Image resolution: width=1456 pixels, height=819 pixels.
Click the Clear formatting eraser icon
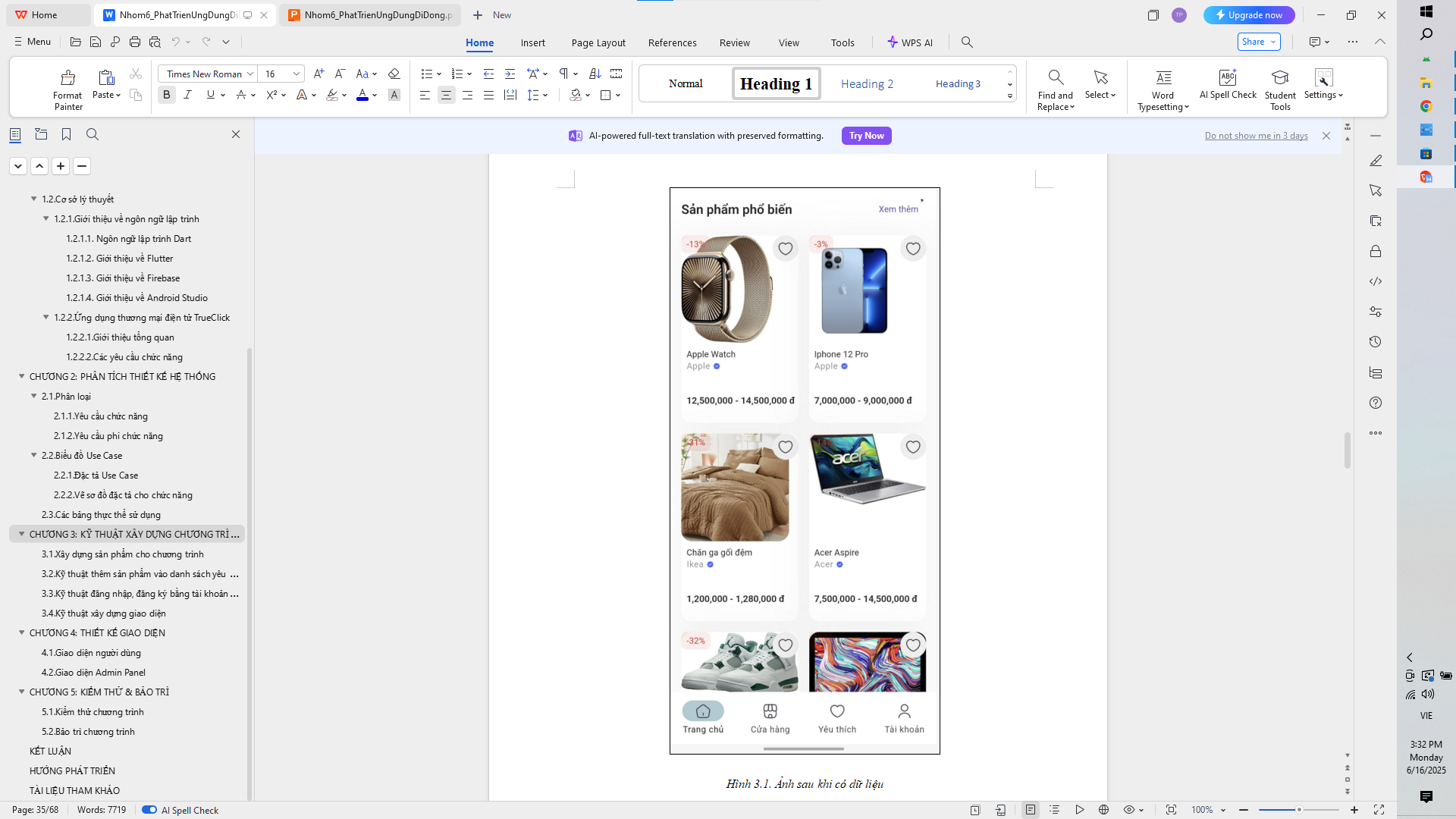[394, 74]
